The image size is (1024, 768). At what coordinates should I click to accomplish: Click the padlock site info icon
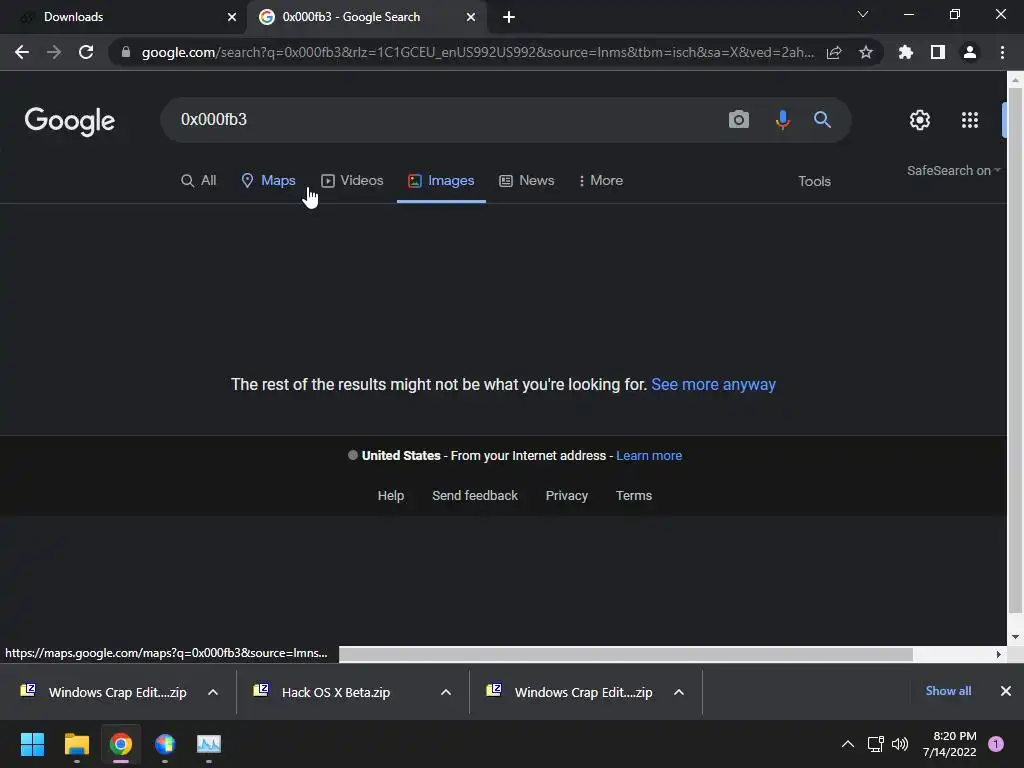click(126, 52)
